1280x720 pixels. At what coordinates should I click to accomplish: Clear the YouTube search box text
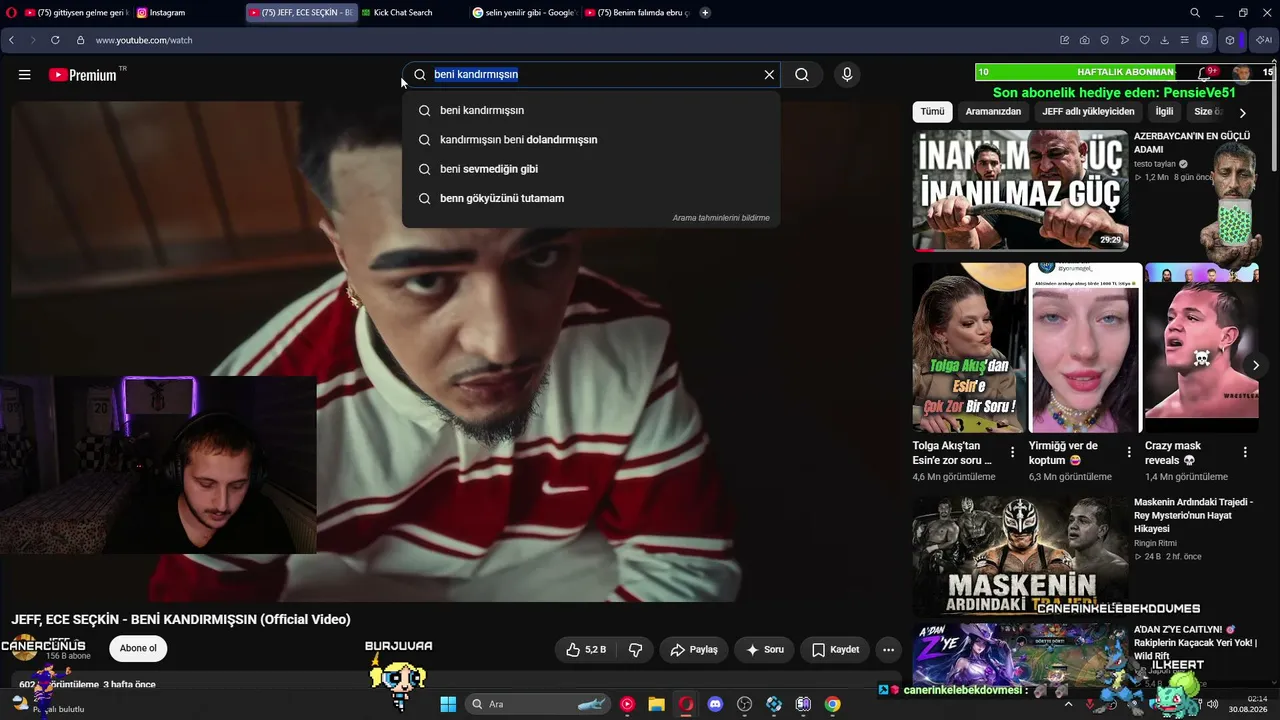(x=769, y=75)
